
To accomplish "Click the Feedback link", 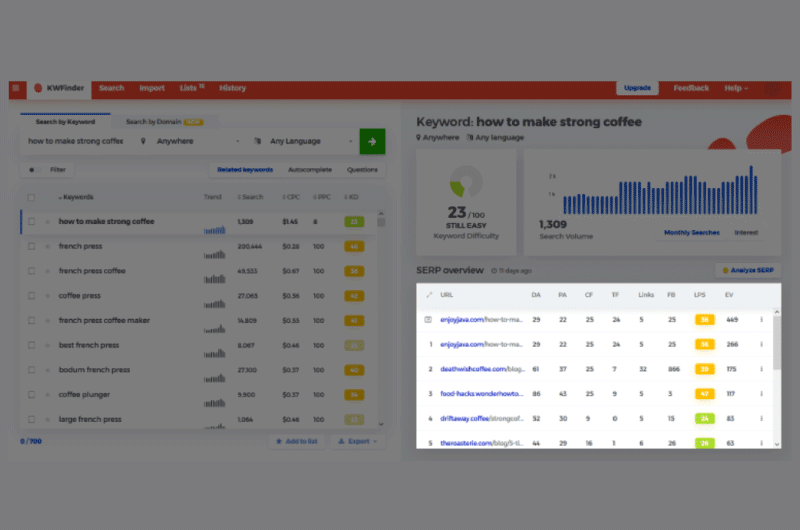I will point(691,88).
